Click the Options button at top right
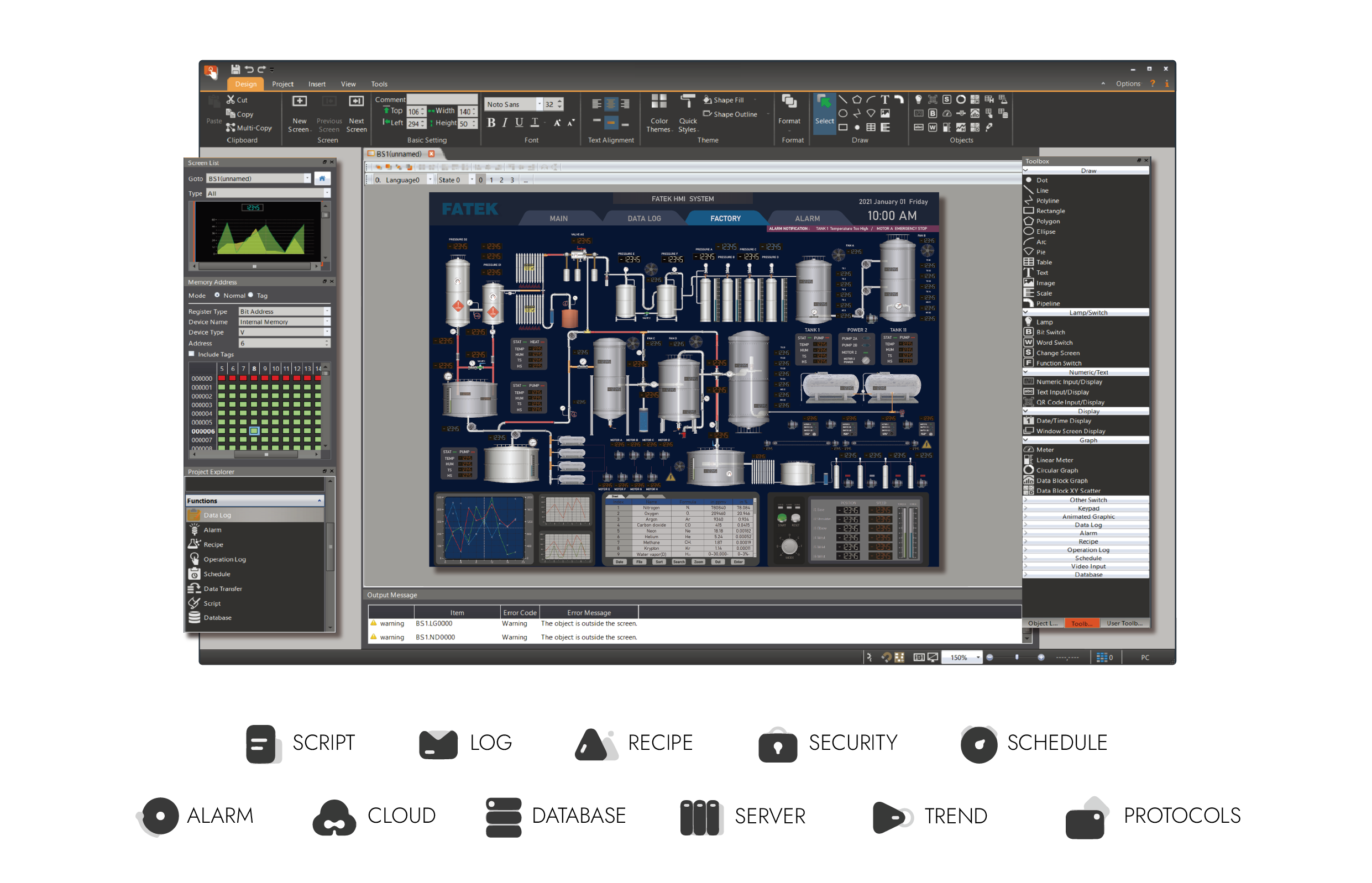This screenshot has width=1372, height=883. tap(1128, 83)
